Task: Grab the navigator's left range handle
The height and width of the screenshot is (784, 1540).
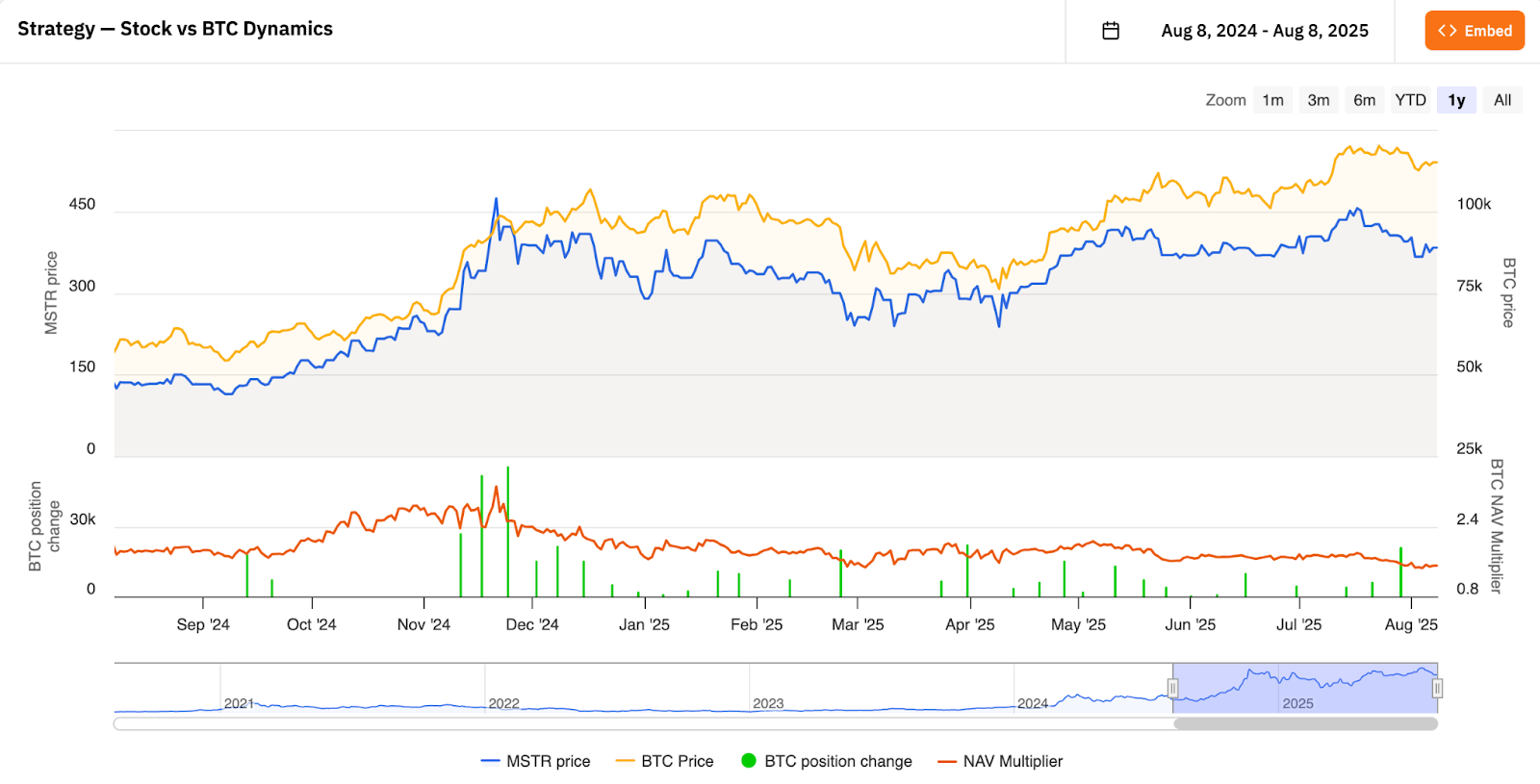Action: click(x=1172, y=688)
